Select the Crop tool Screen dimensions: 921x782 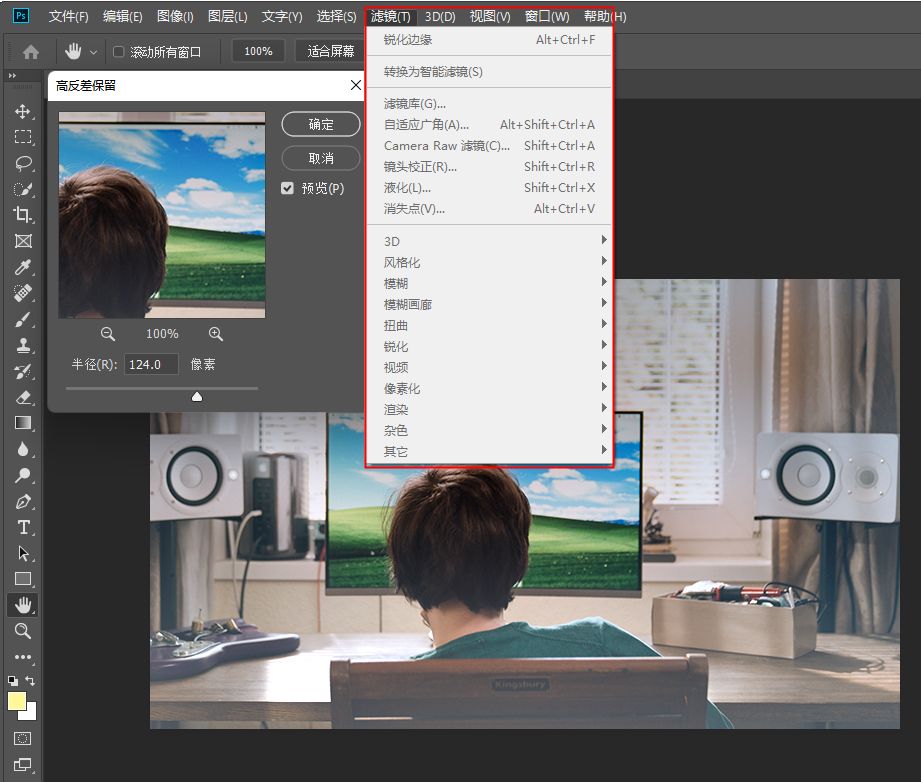pyautogui.click(x=23, y=215)
